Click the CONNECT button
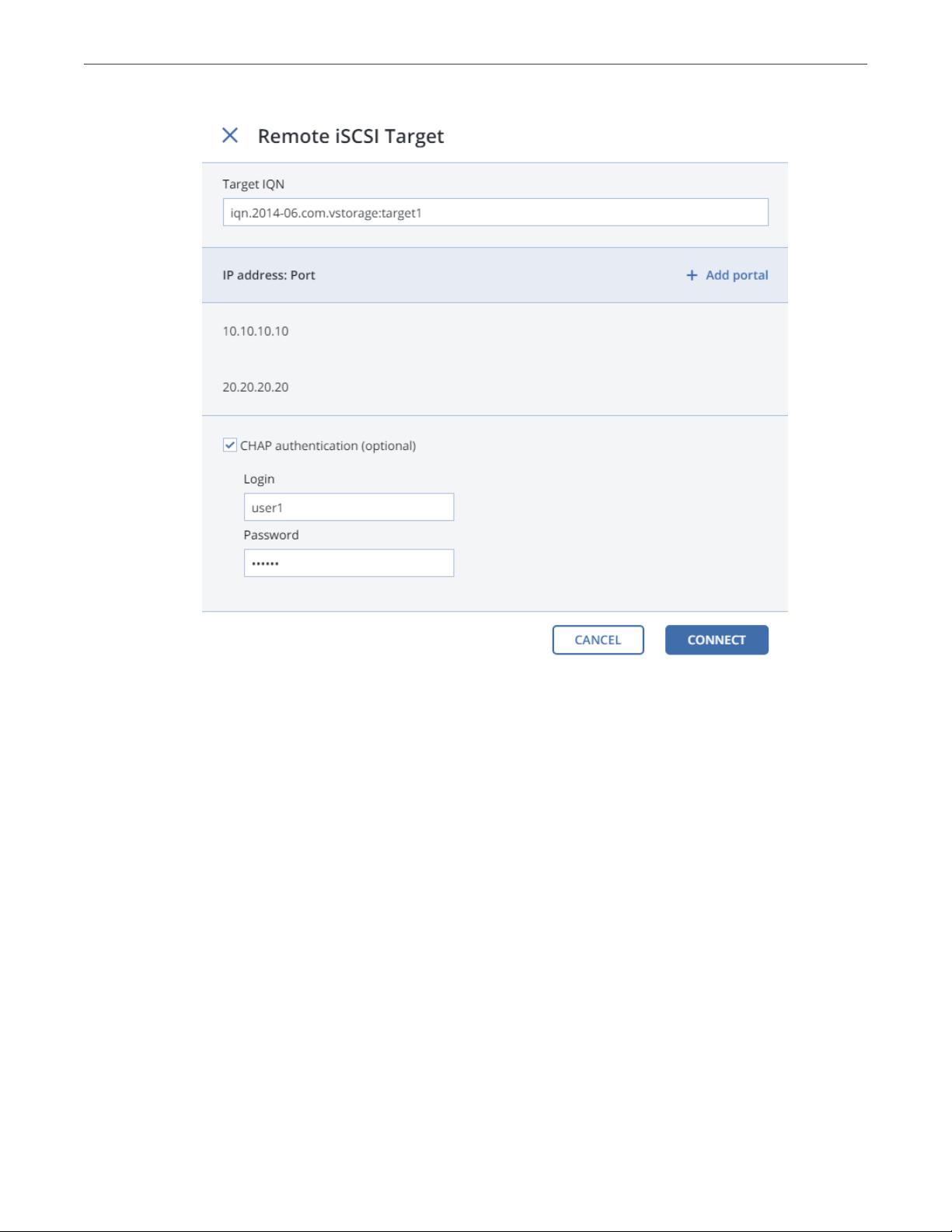The width and height of the screenshot is (952, 1232). point(717,640)
